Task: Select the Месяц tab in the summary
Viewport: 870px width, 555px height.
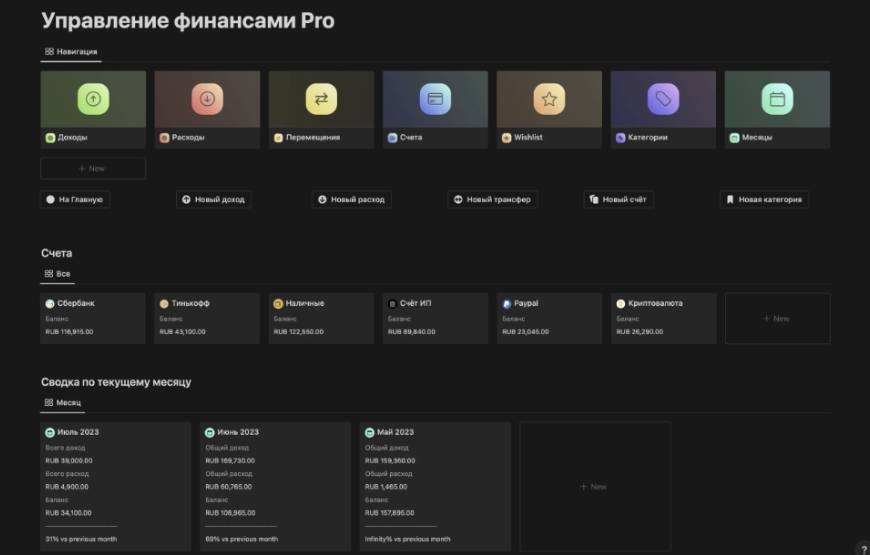Action: [x=63, y=402]
